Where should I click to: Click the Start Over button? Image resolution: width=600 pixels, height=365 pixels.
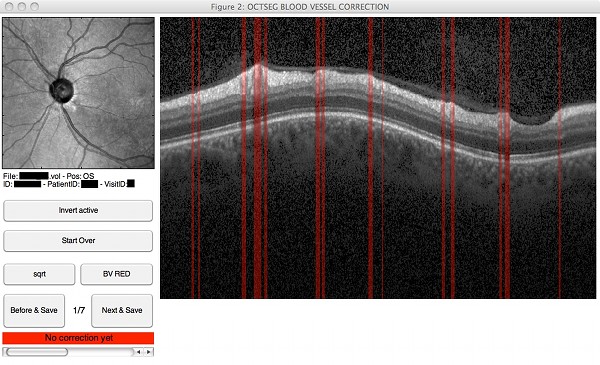click(x=78, y=241)
